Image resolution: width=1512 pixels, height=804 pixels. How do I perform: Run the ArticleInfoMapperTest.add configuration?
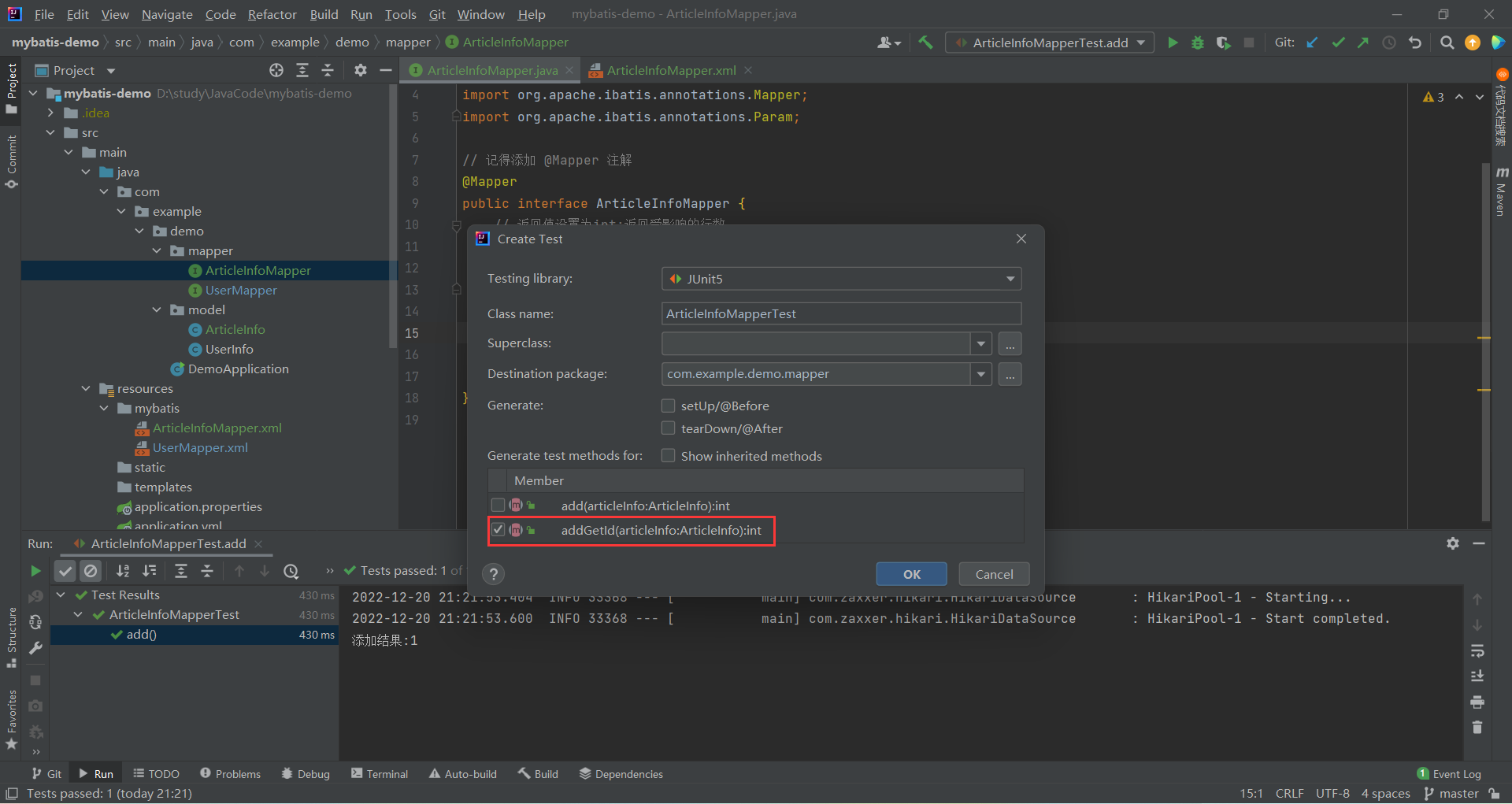tap(1173, 43)
